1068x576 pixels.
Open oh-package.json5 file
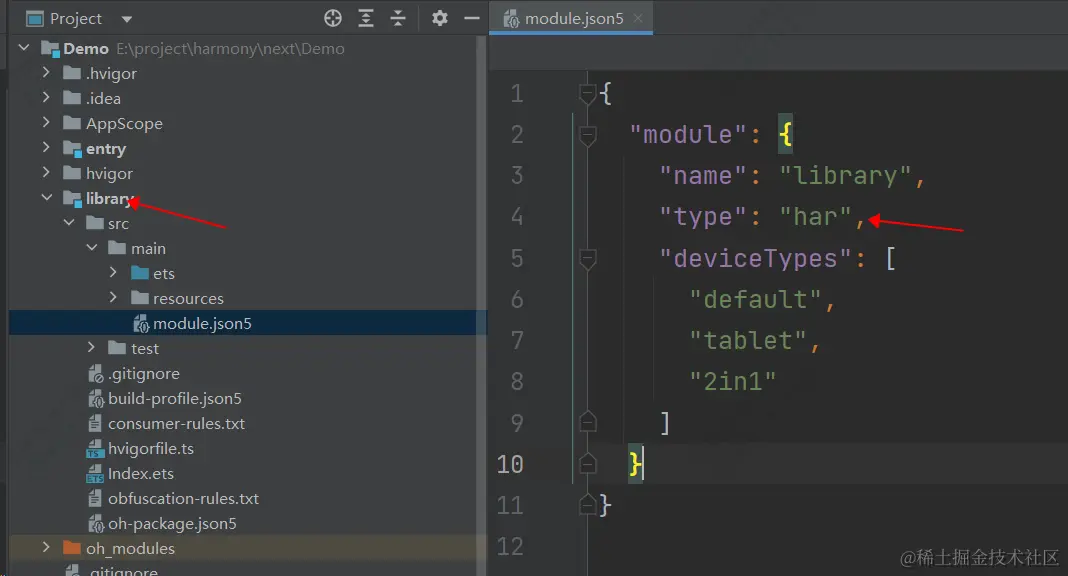click(x=172, y=524)
